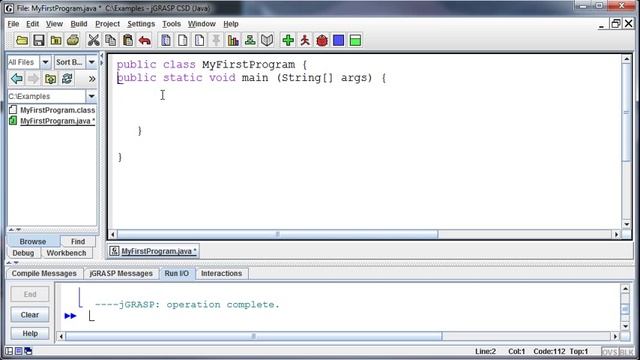
Task: Open the All Files filter dropdown
Action: tap(45, 62)
